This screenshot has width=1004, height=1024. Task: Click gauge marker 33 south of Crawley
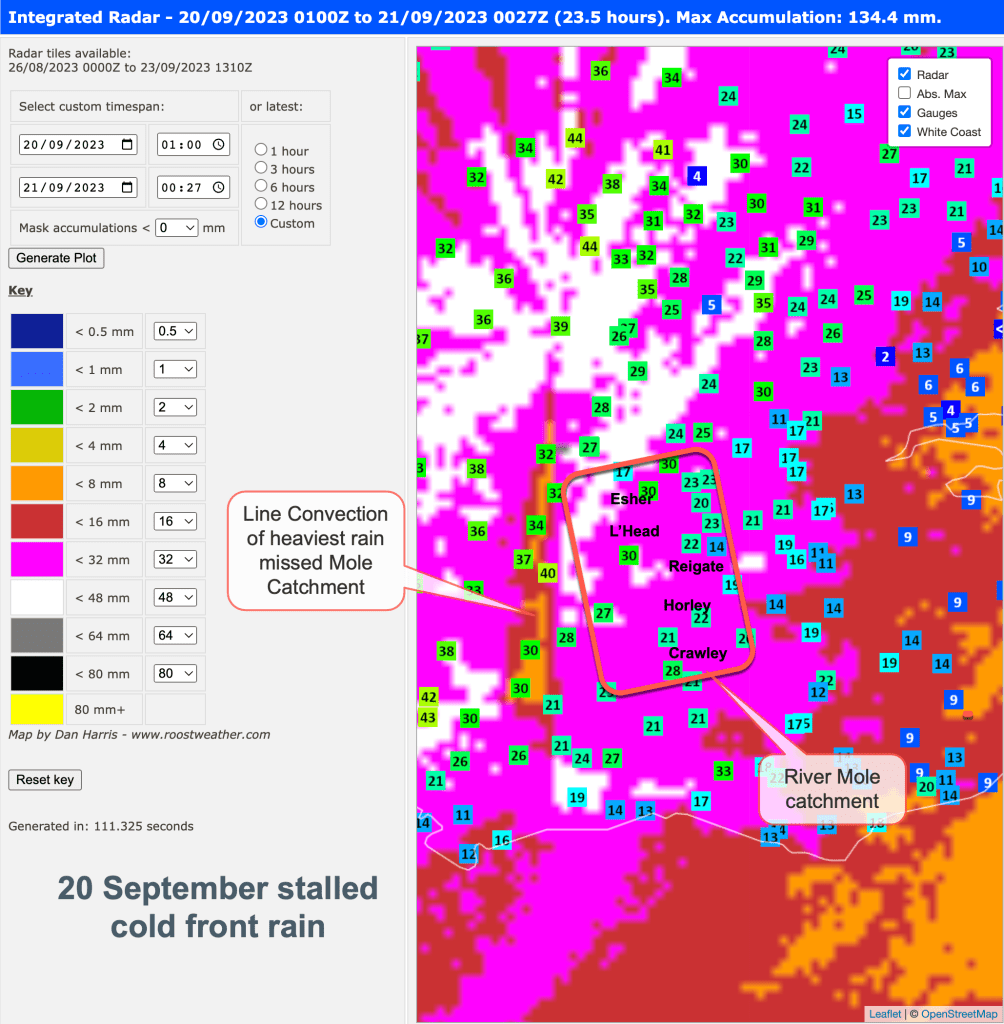[723, 771]
